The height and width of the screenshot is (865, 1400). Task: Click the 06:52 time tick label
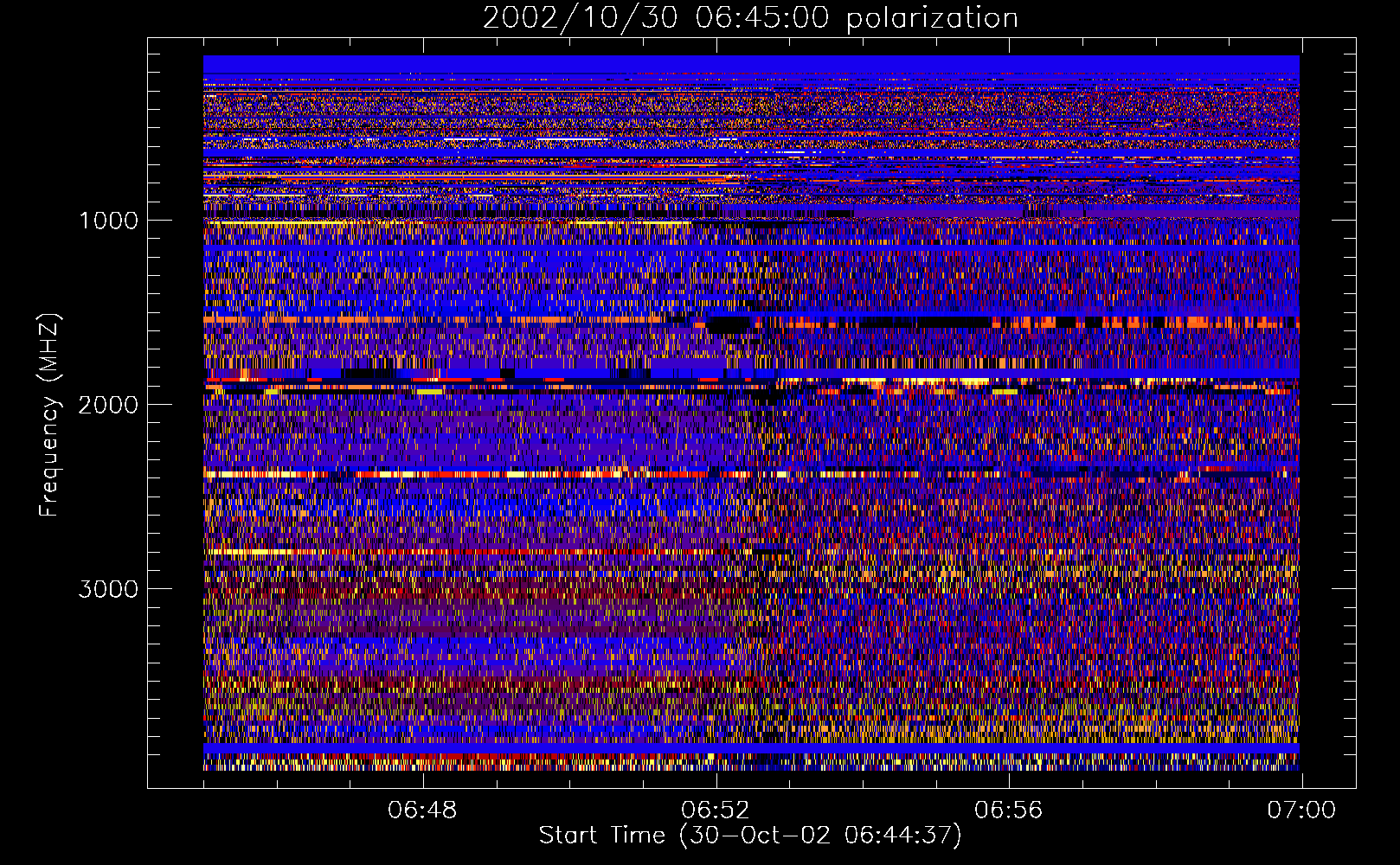pos(716,811)
